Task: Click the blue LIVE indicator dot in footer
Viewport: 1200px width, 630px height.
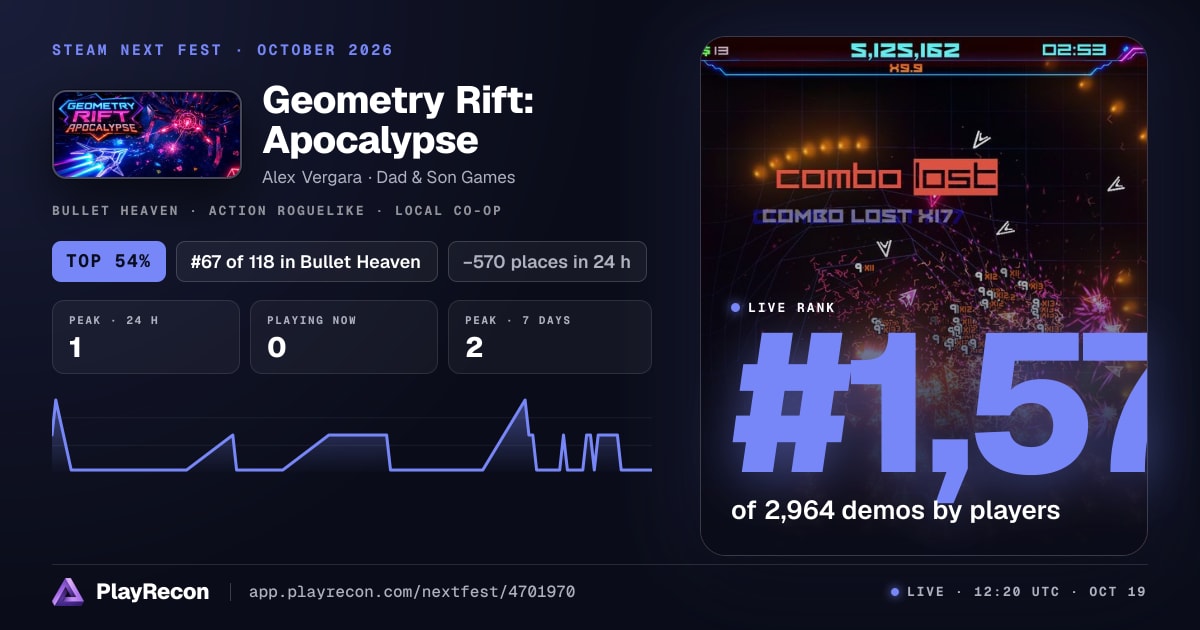Action: pyautogui.click(x=895, y=592)
